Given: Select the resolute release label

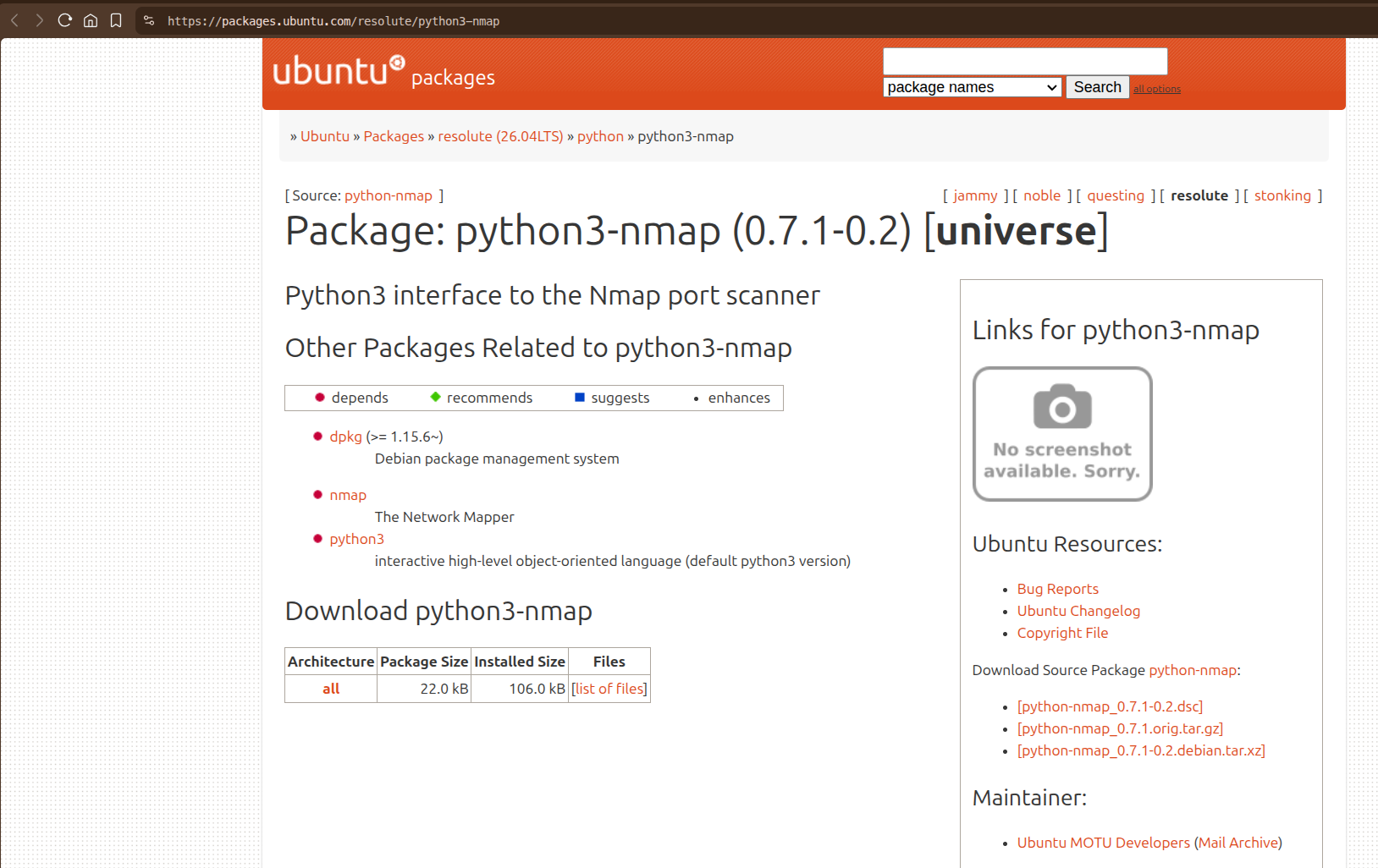Looking at the screenshot, I should coord(1199,195).
